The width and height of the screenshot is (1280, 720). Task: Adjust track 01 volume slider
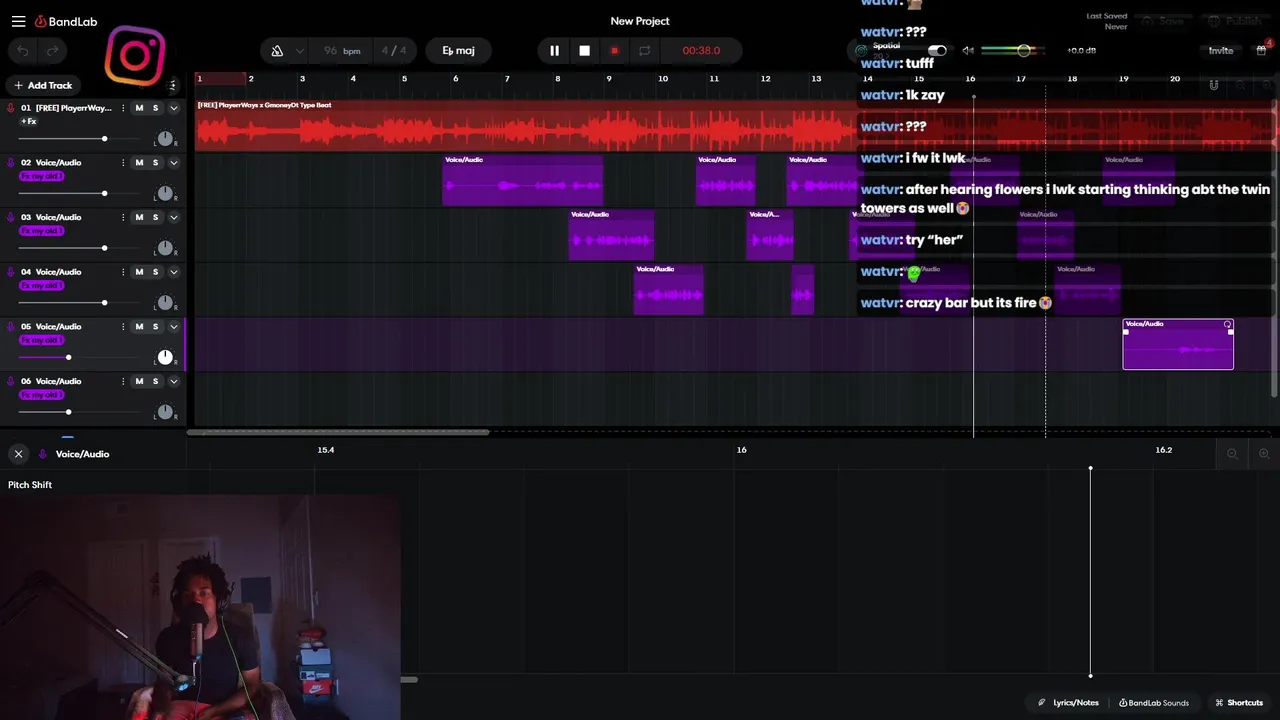click(x=104, y=139)
